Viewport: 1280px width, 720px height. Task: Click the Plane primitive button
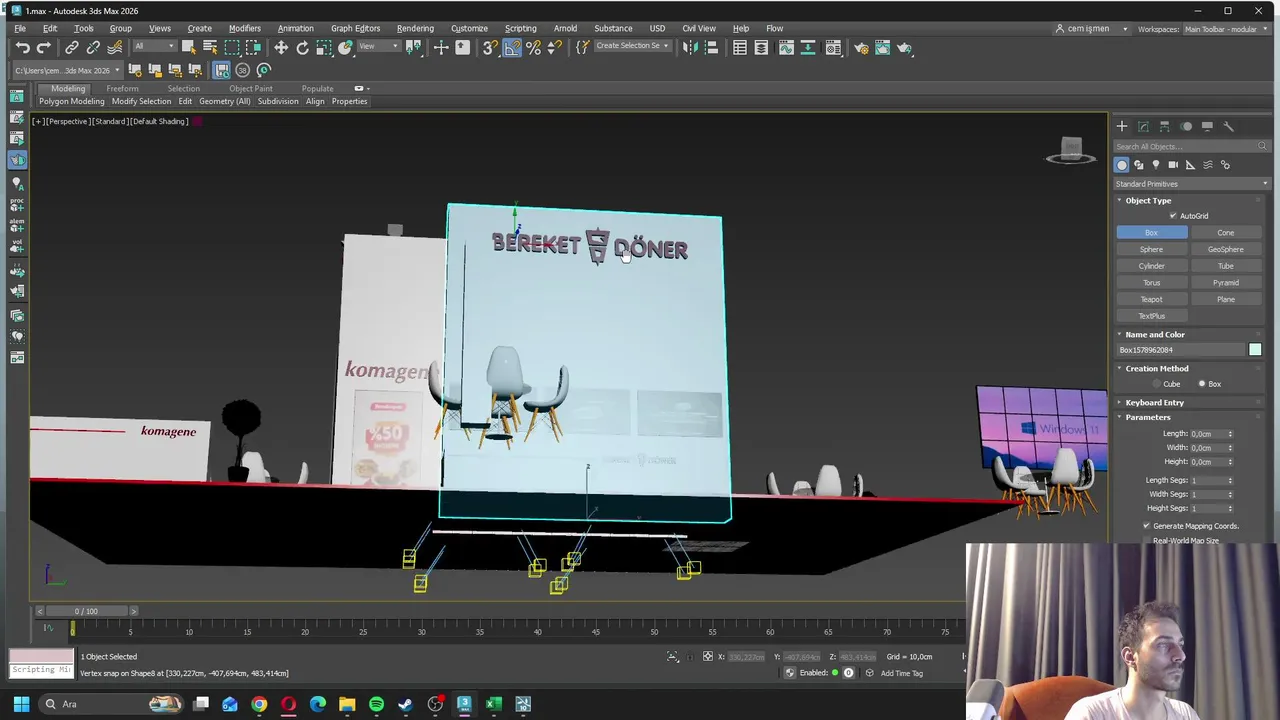coord(1226,300)
